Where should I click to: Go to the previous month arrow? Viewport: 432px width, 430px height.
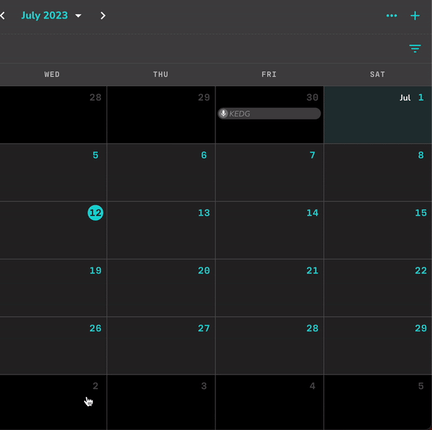click(x=2, y=16)
